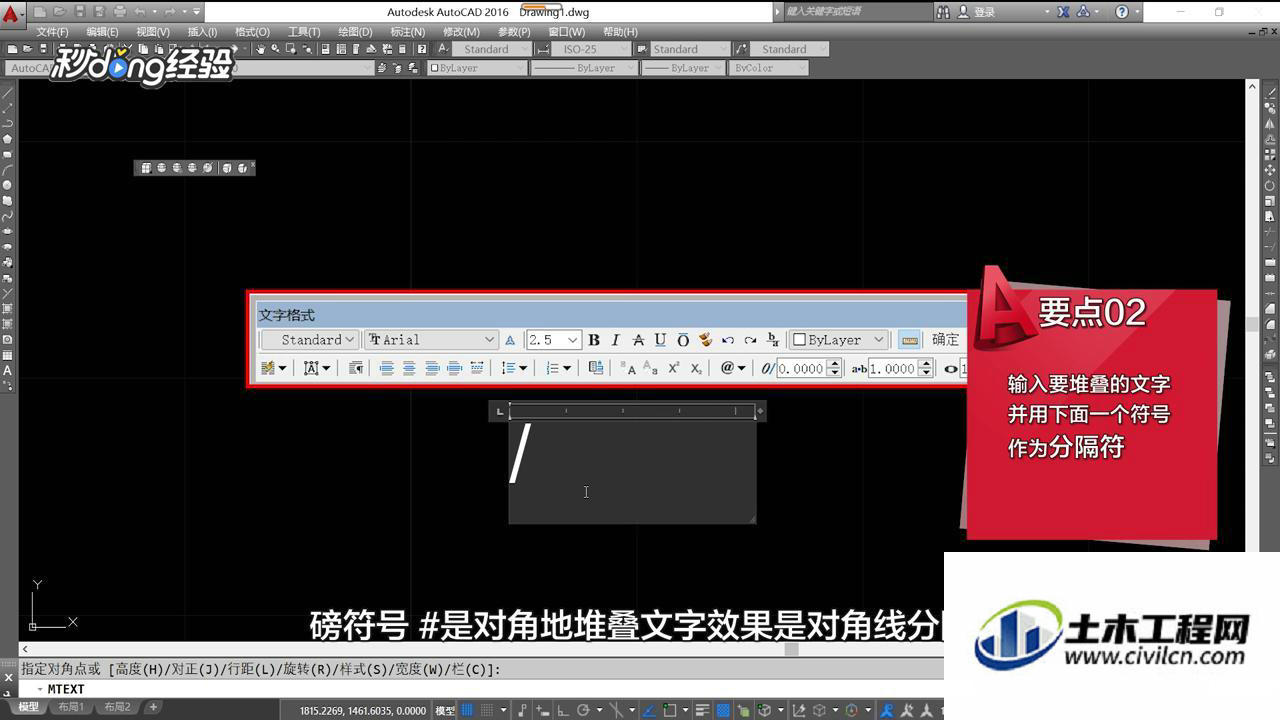Open the 视图(V) menu

[153, 32]
